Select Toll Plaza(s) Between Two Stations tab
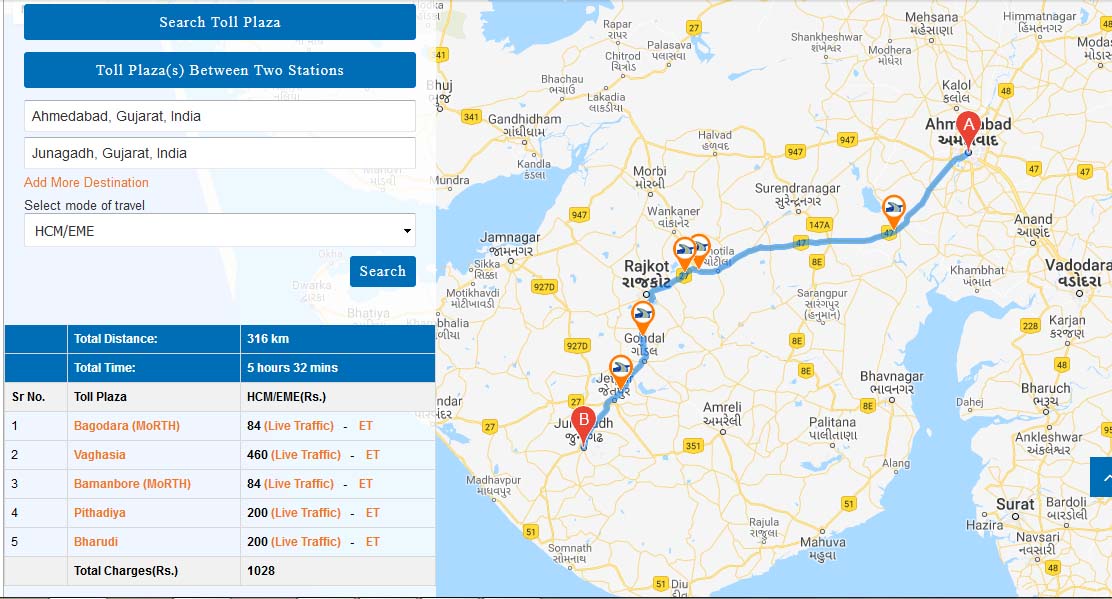 (219, 70)
